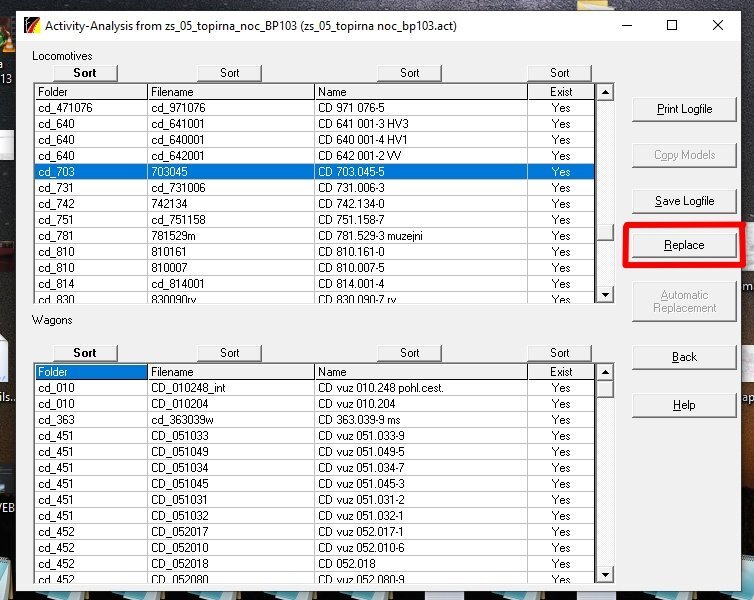Click the Print Logfile button
The height and width of the screenshot is (600, 754).
point(684,109)
